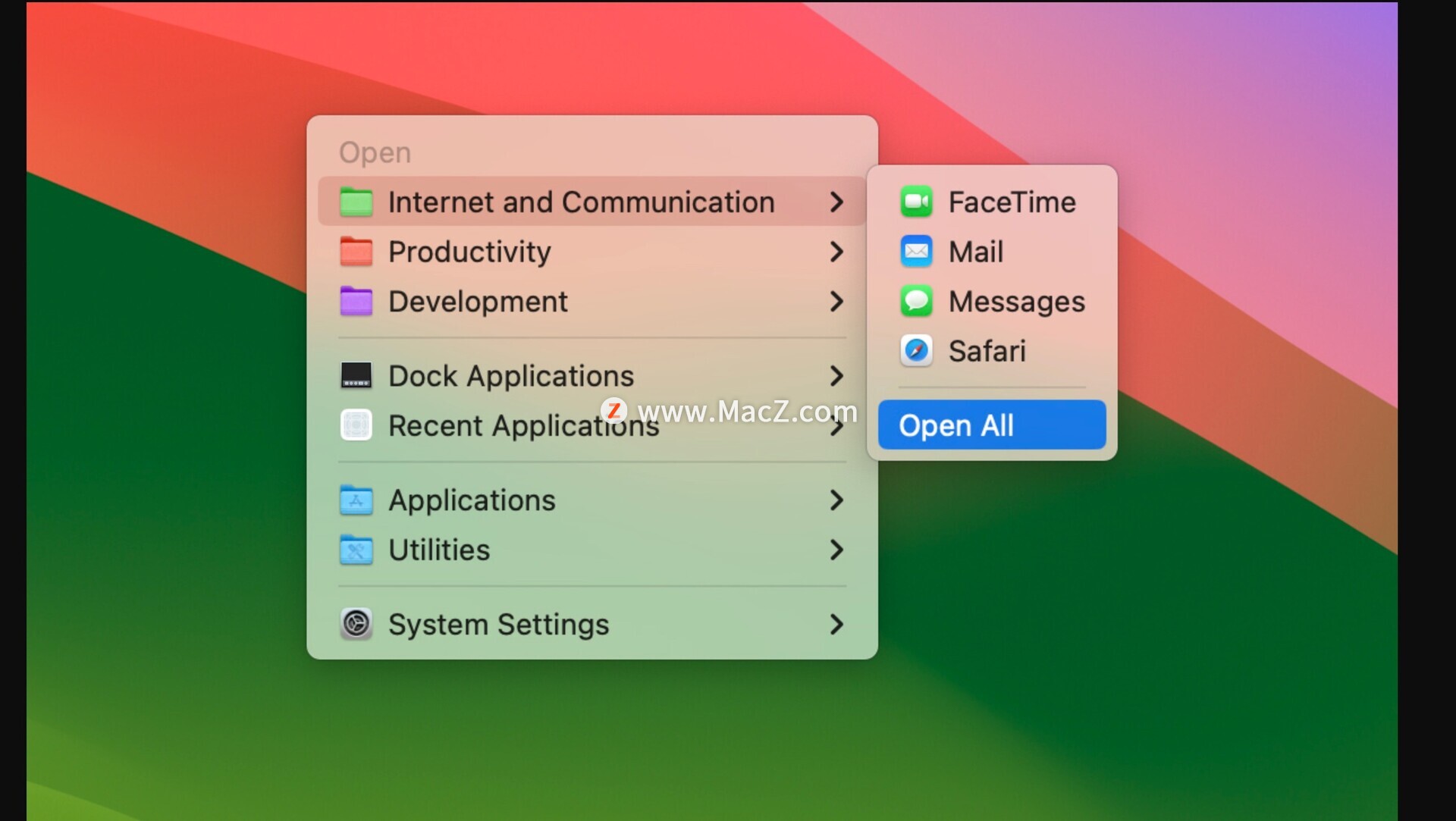The height and width of the screenshot is (821, 1456).
Task: Expand the Productivity submenu chevron
Action: (x=836, y=252)
